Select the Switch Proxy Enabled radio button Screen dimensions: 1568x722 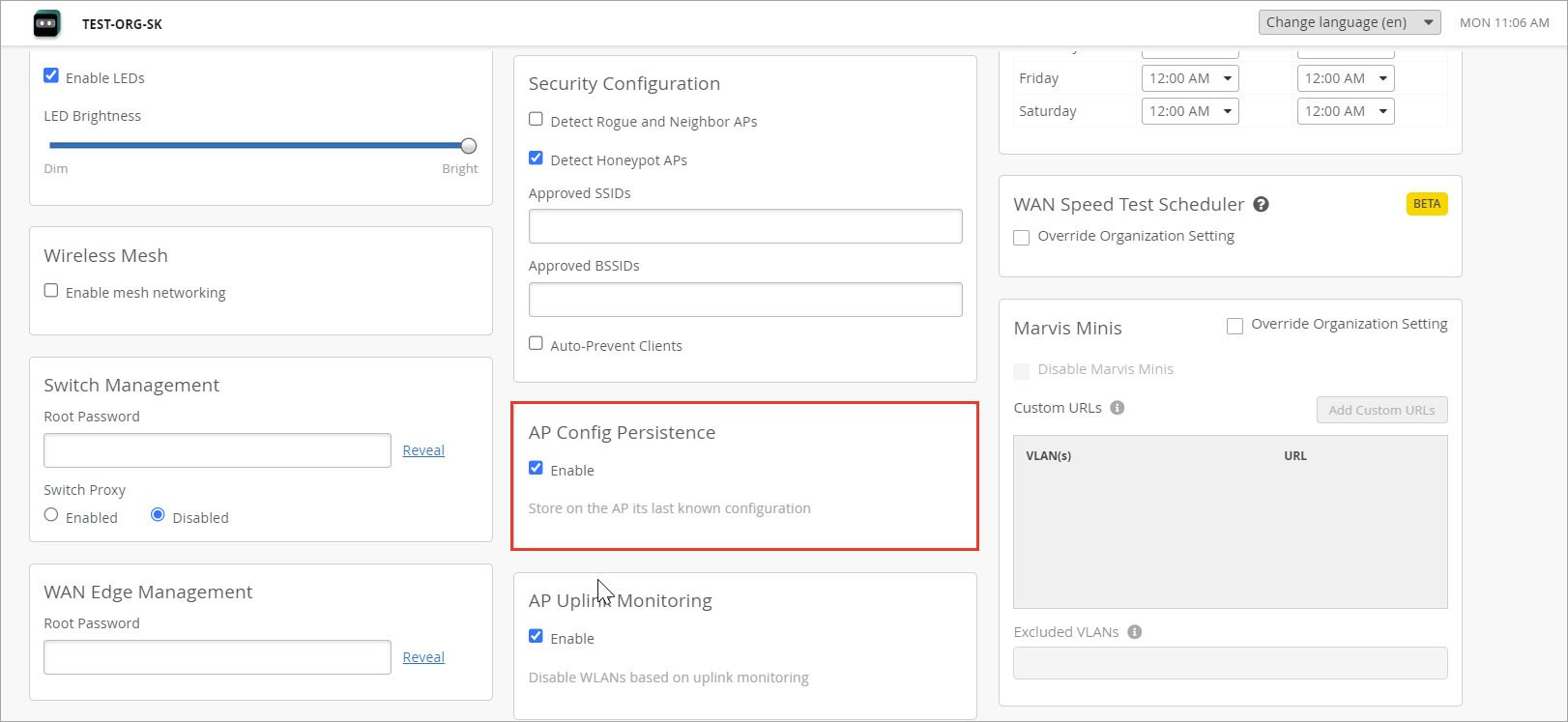[51, 515]
